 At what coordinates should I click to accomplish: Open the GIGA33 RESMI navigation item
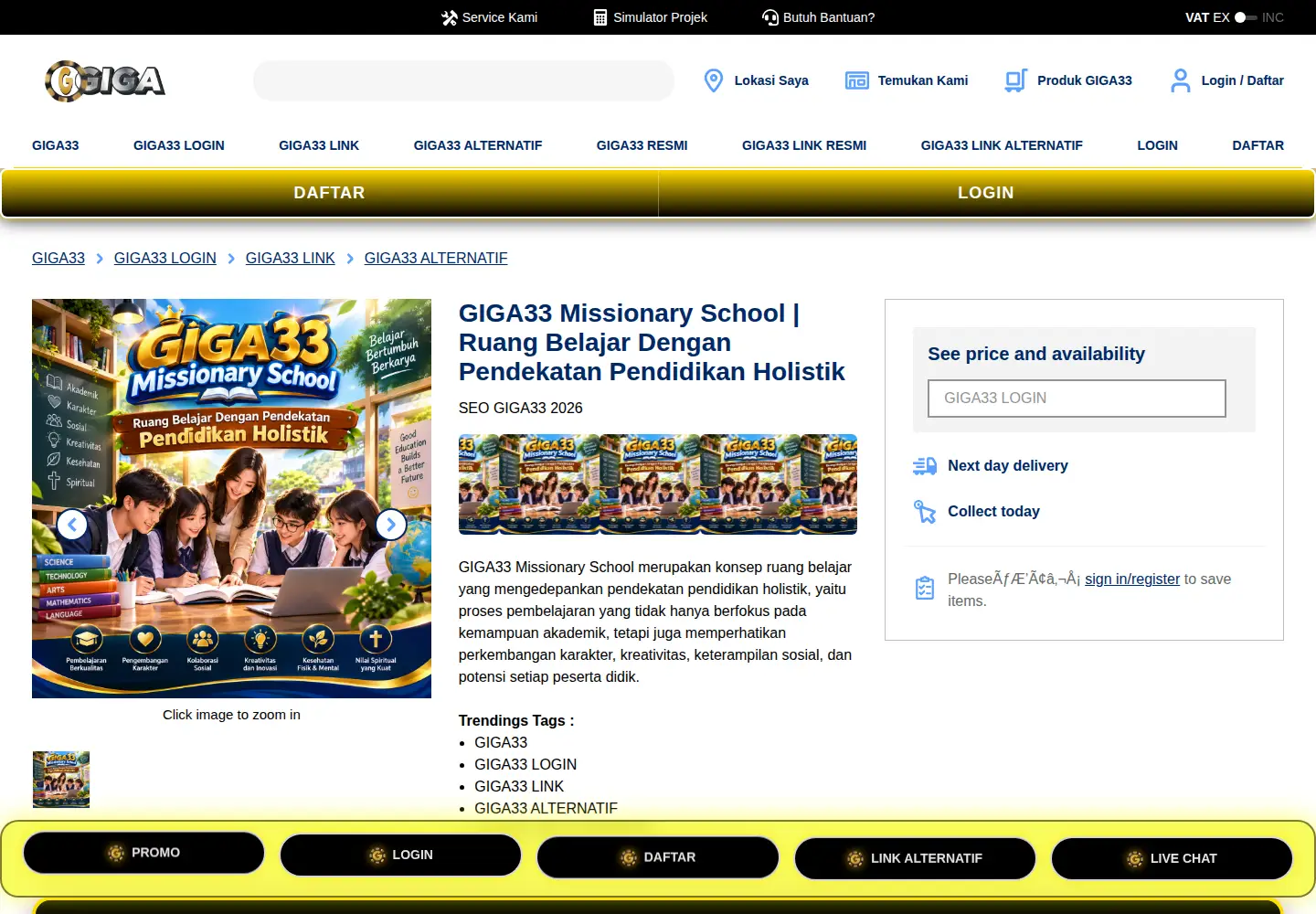click(x=642, y=145)
